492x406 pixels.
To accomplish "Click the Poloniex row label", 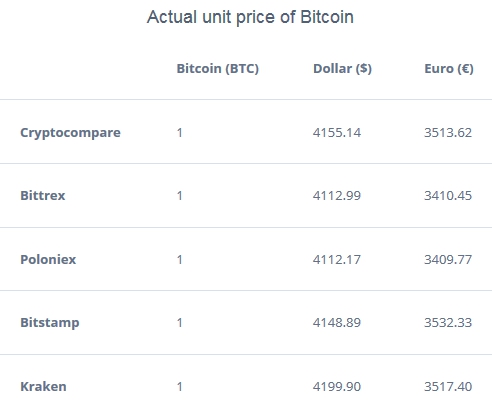I will [x=48, y=259].
